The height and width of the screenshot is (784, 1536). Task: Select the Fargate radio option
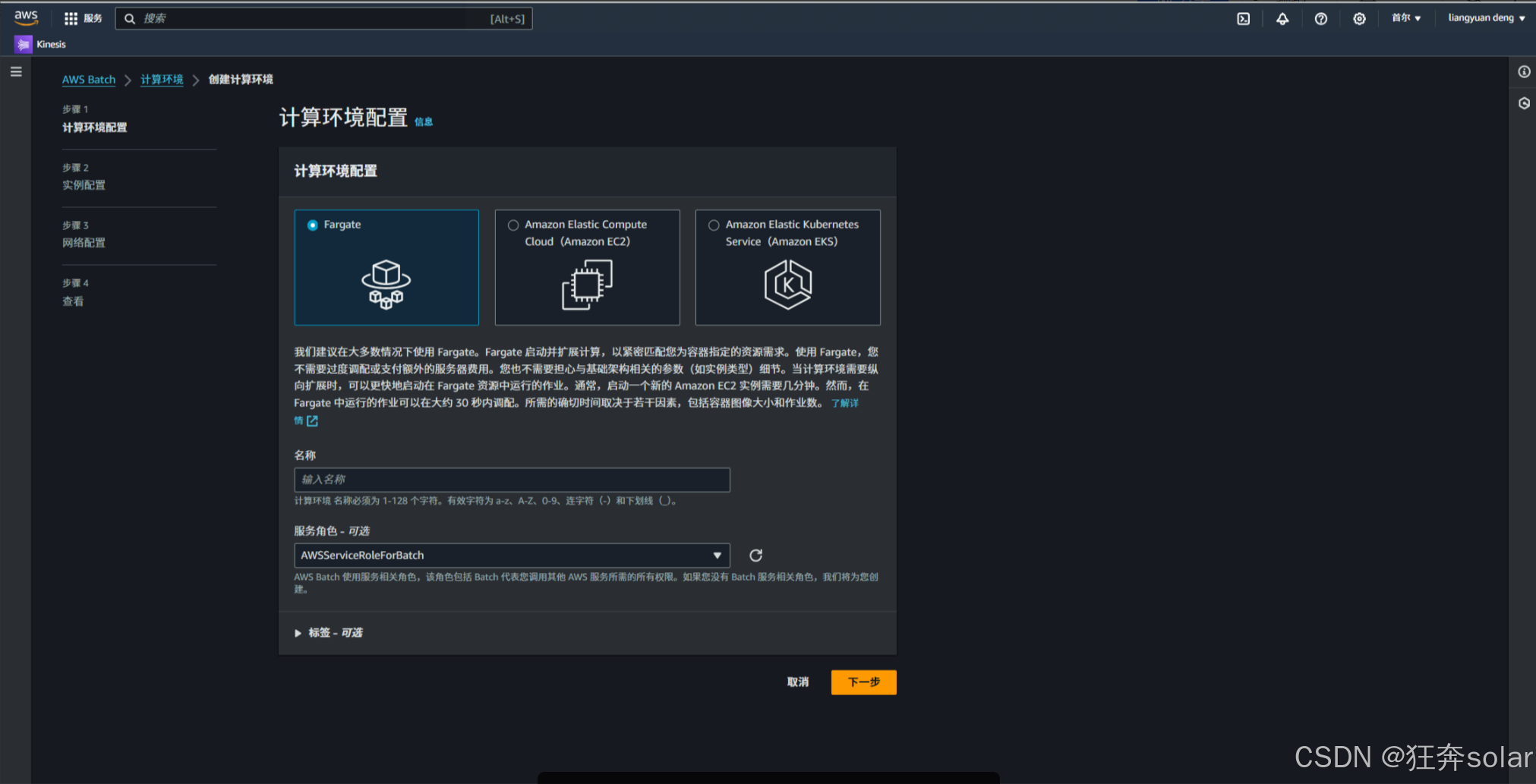pyautogui.click(x=312, y=225)
